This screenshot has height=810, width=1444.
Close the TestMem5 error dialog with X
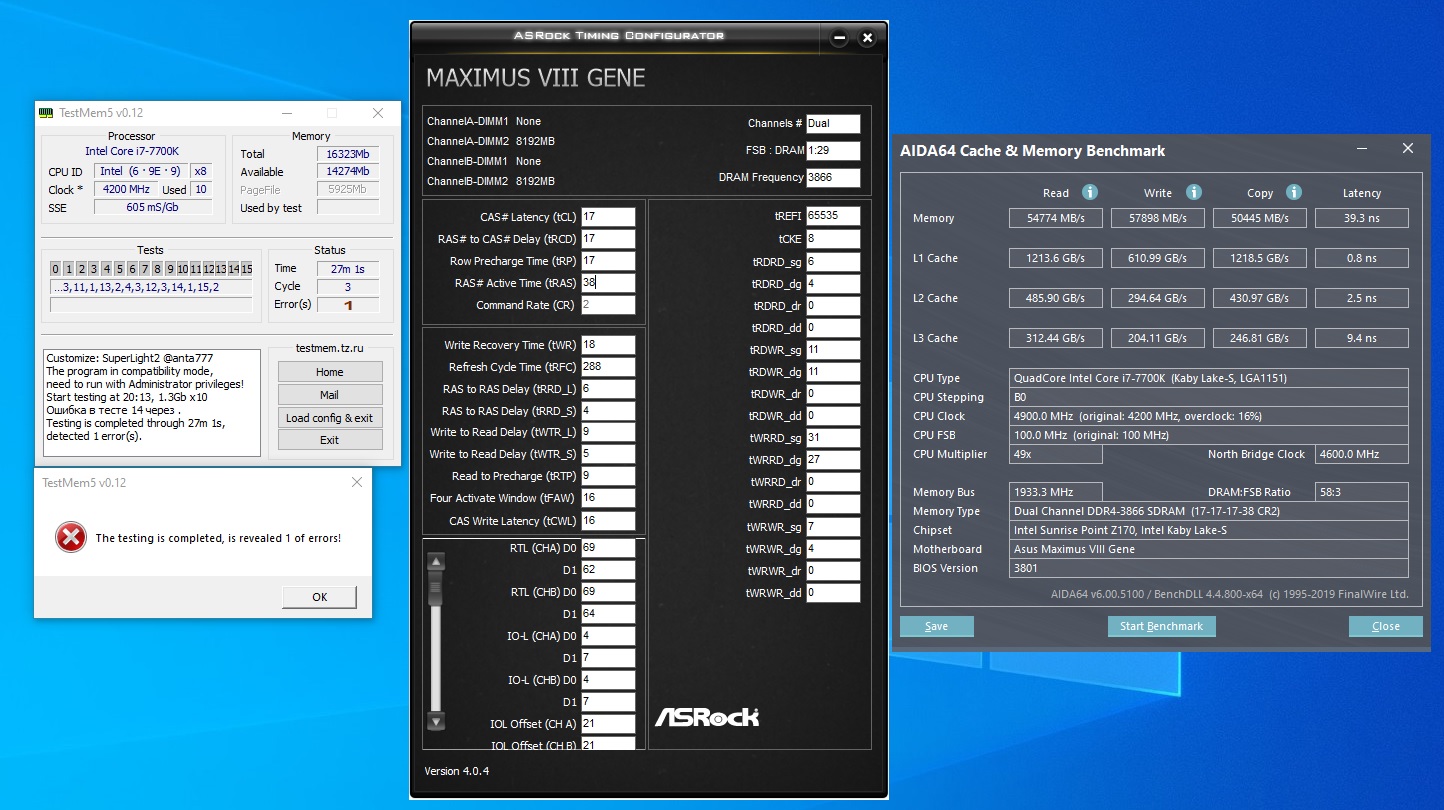click(x=357, y=482)
